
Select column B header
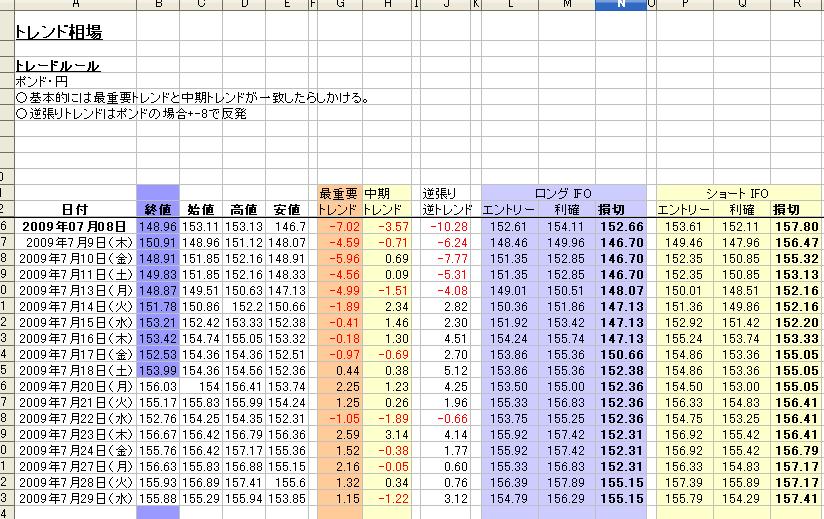pos(157,6)
